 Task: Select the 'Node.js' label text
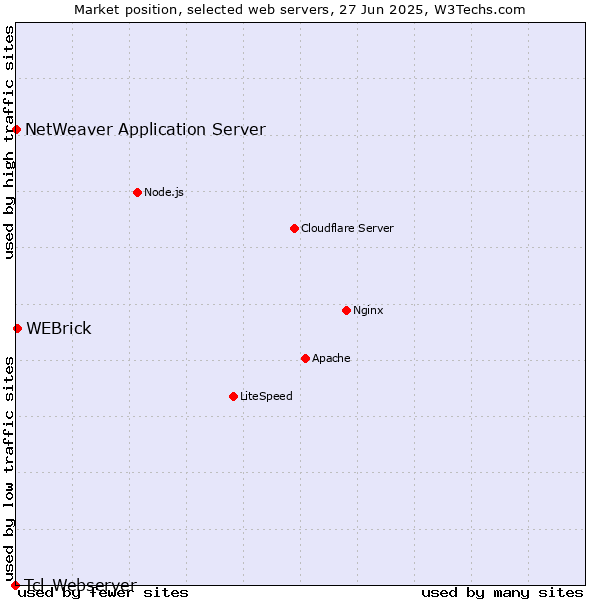(164, 192)
